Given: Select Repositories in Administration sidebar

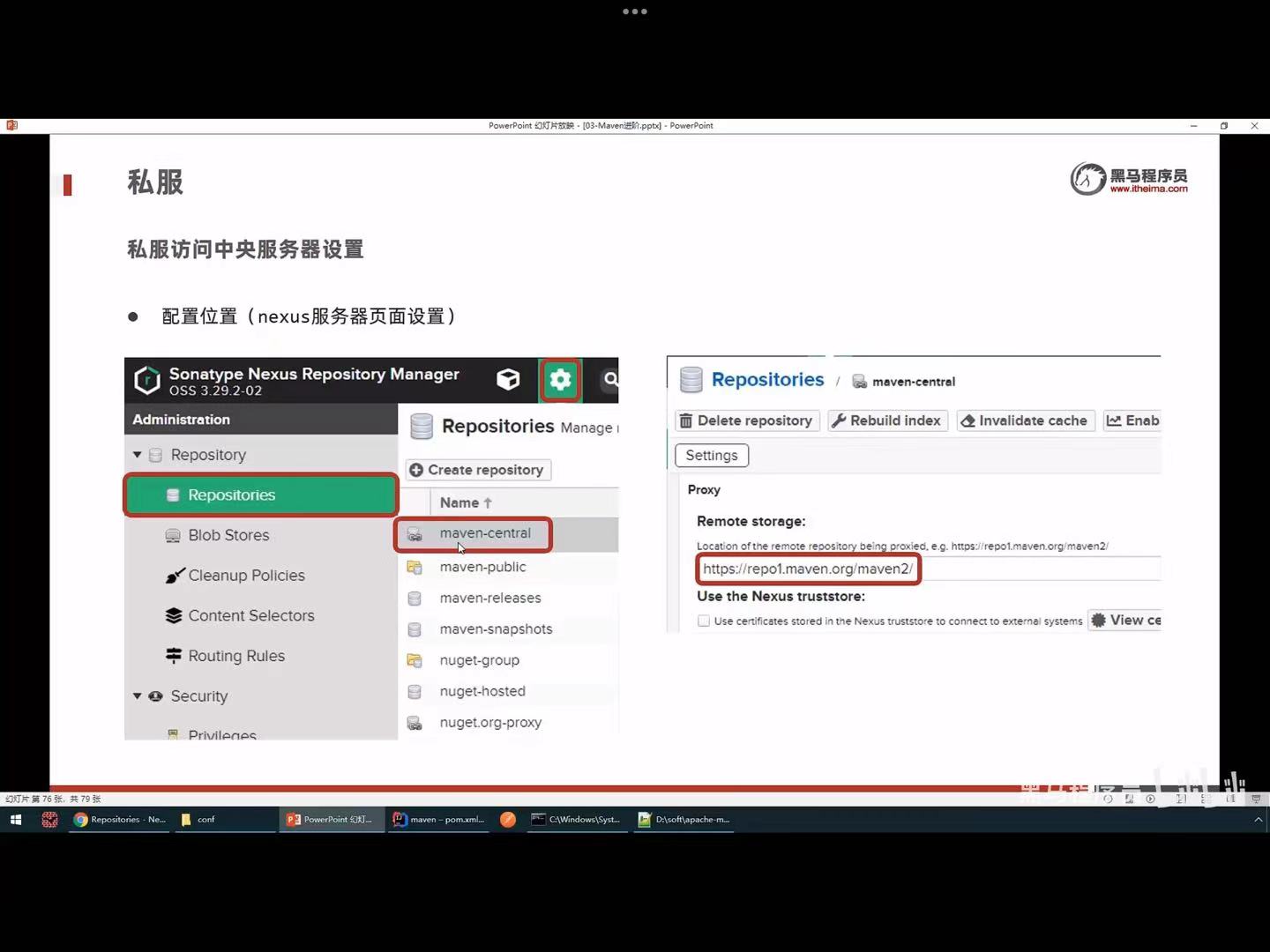Looking at the screenshot, I should click(261, 495).
